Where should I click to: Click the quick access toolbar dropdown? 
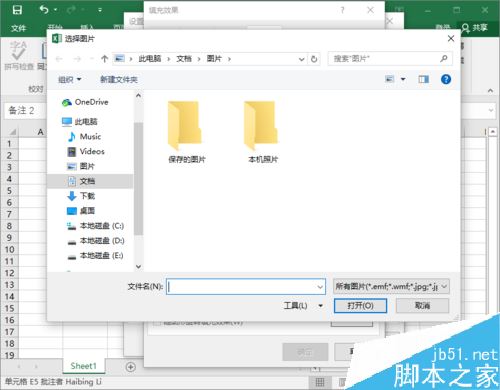[100, 10]
